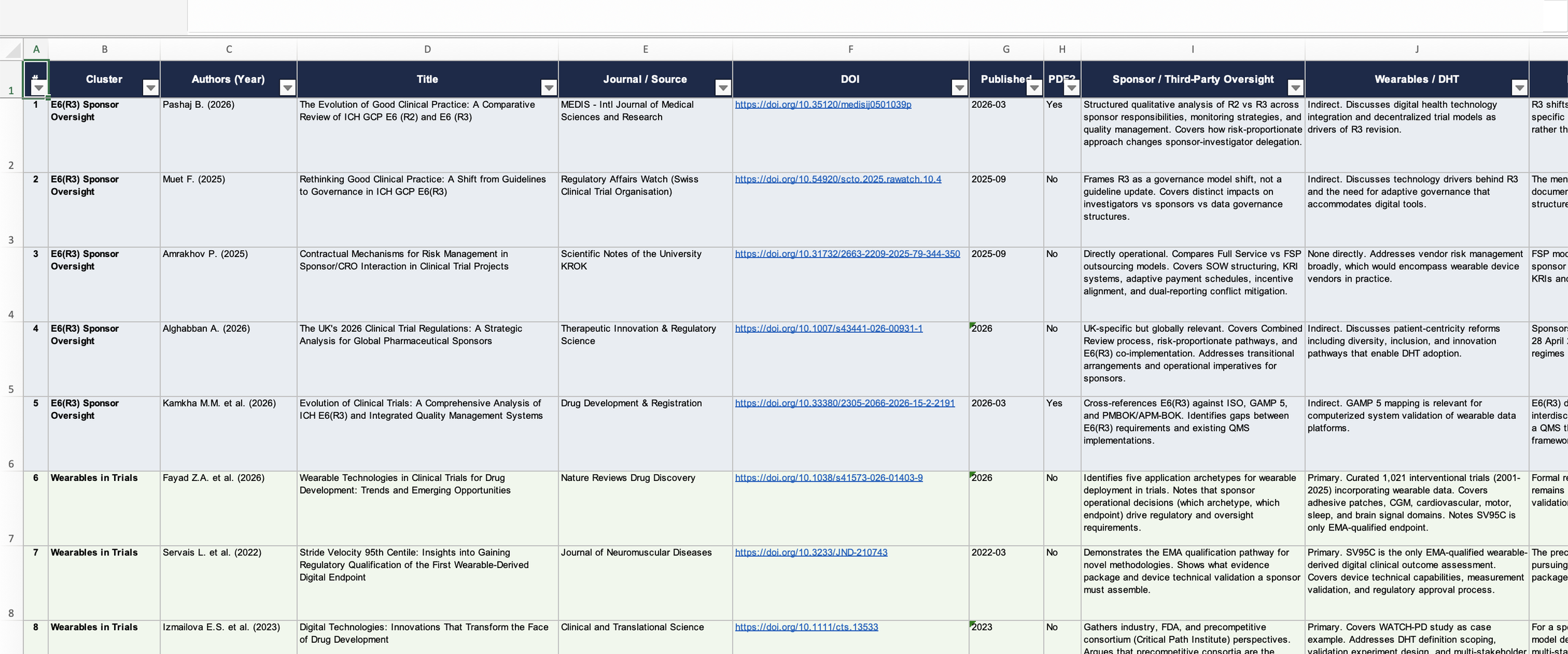Open the scto.2025.rawatch.10.4 DOI link
1568x654 pixels.
click(x=838, y=179)
